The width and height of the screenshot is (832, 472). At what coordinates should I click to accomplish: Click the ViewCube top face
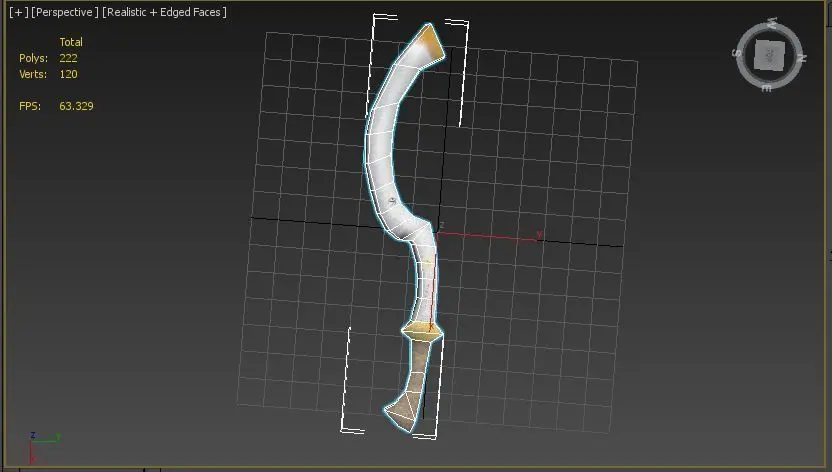(x=769, y=55)
